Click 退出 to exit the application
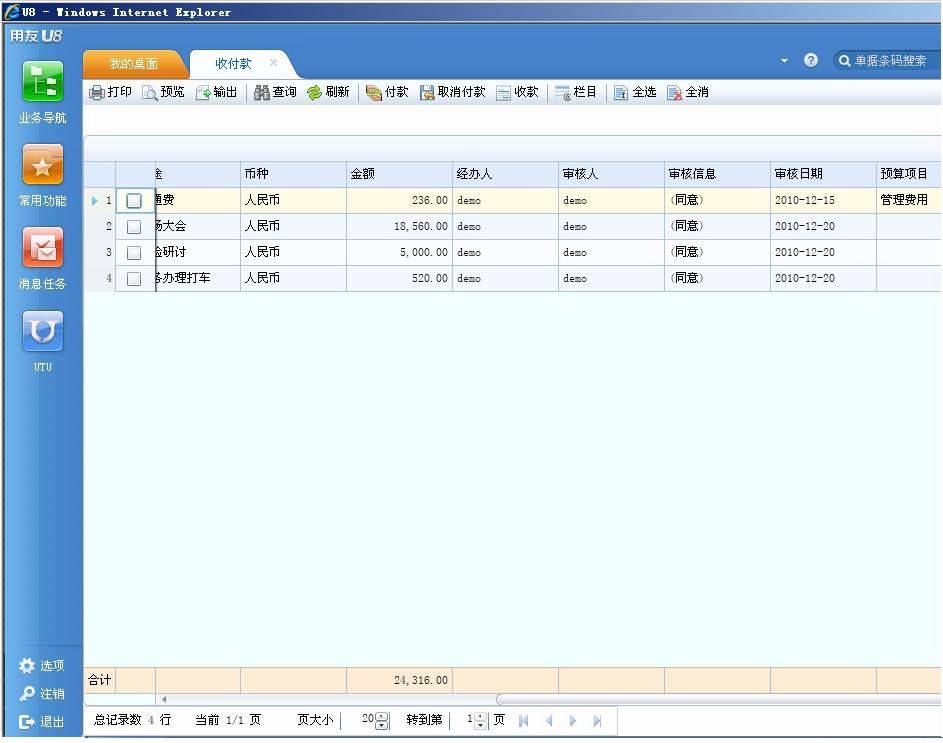Image resolution: width=943 pixels, height=743 pixels. [x=41, y=721]
